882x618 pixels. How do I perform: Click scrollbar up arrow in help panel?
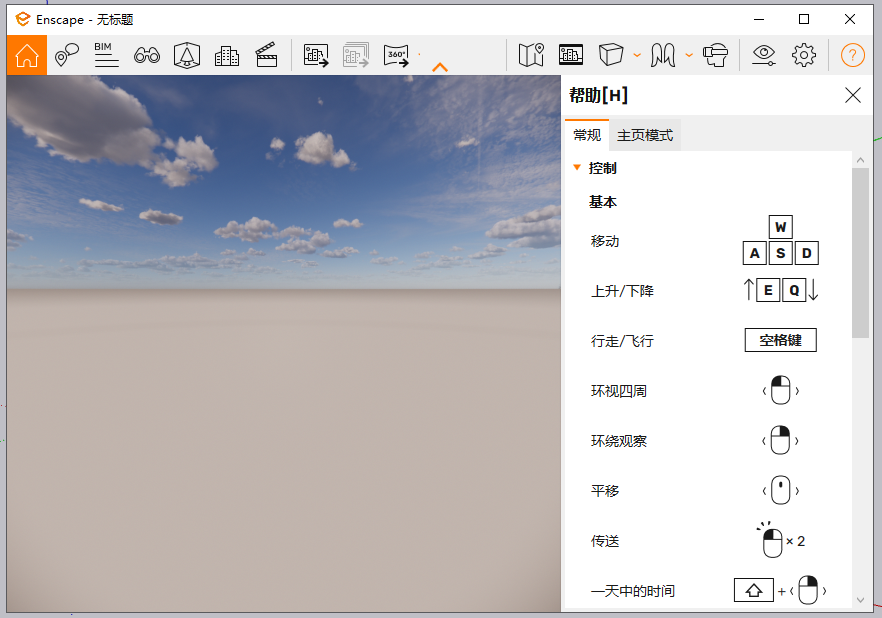coord(860,160)
